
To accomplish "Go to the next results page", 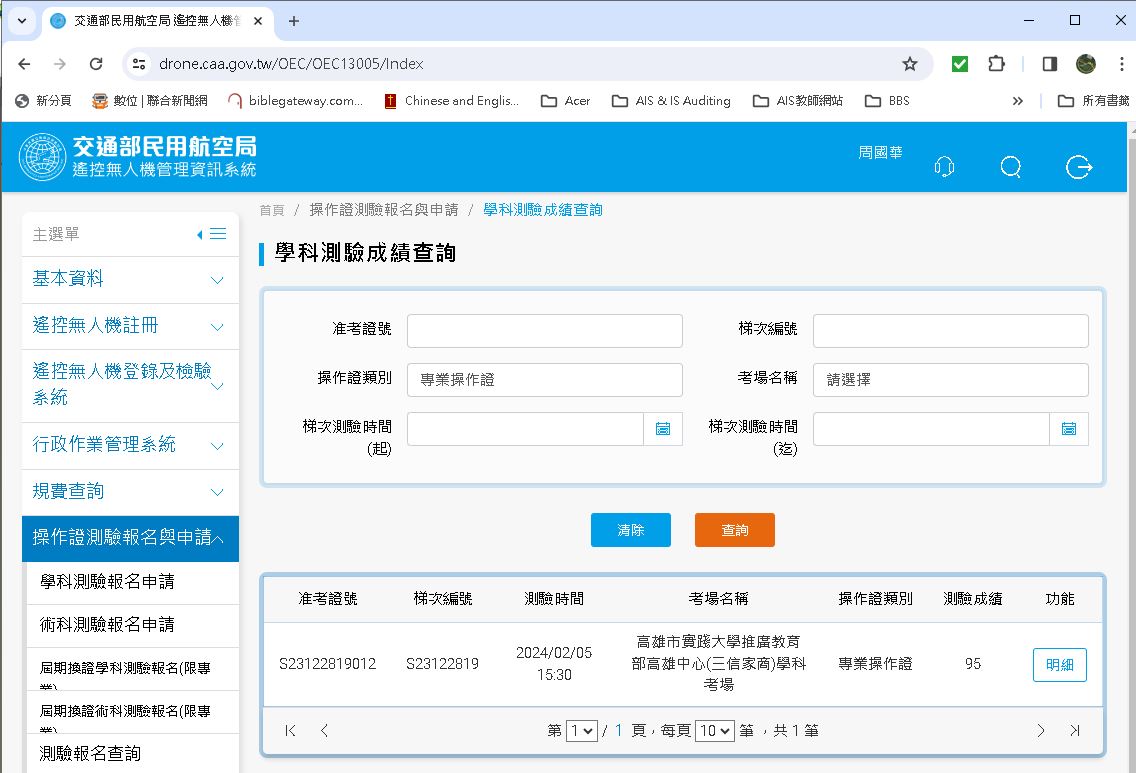I will coord(1040,731).
